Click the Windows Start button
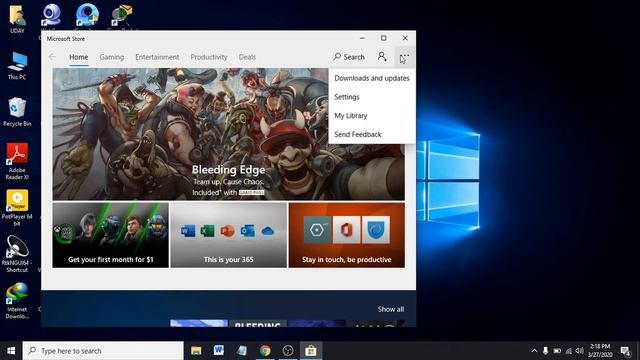The height and width of the screenshot is (360, 640). (11, 351)
